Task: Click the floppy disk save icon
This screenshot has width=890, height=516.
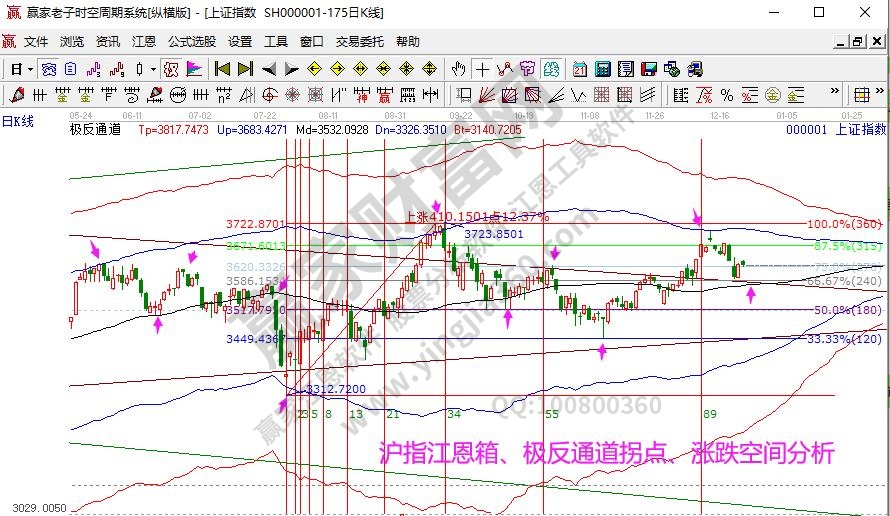Action: [650, 69]
